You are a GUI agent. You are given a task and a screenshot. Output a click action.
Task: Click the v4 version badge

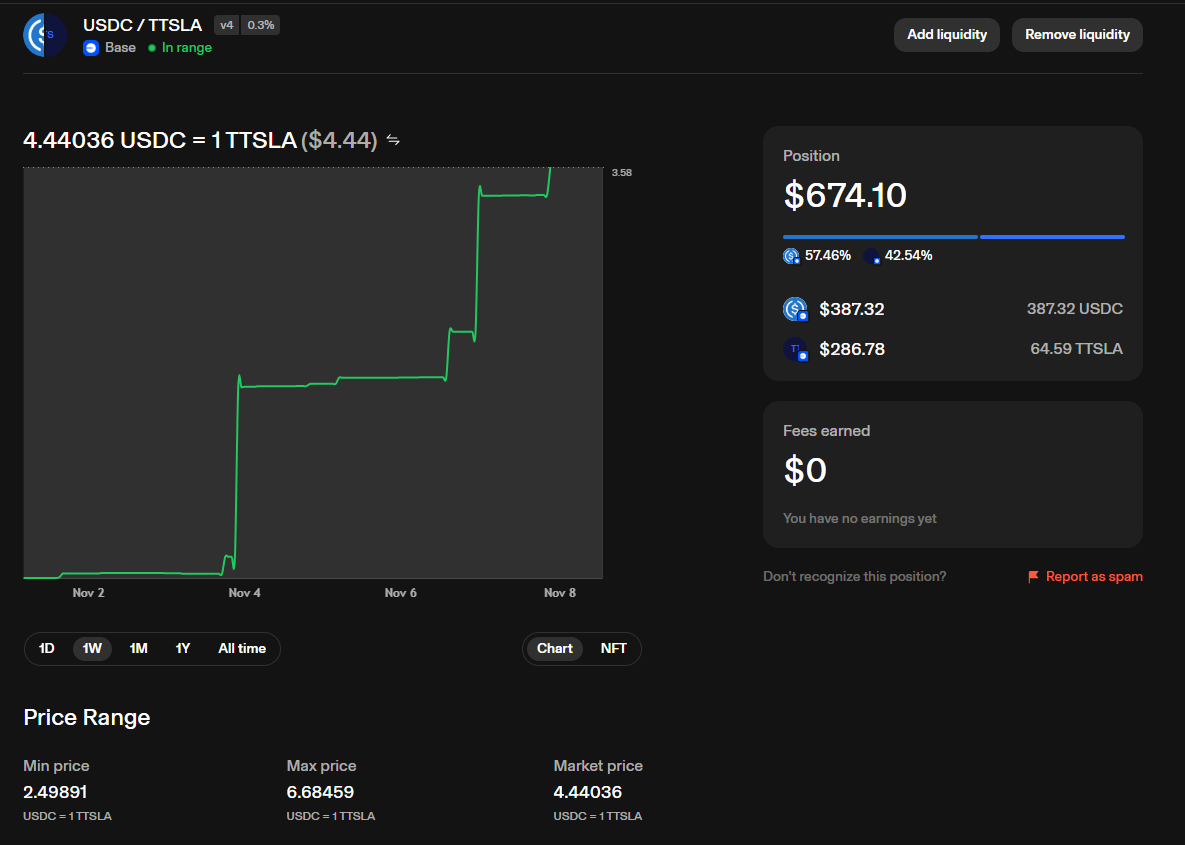tap(227, 25)
